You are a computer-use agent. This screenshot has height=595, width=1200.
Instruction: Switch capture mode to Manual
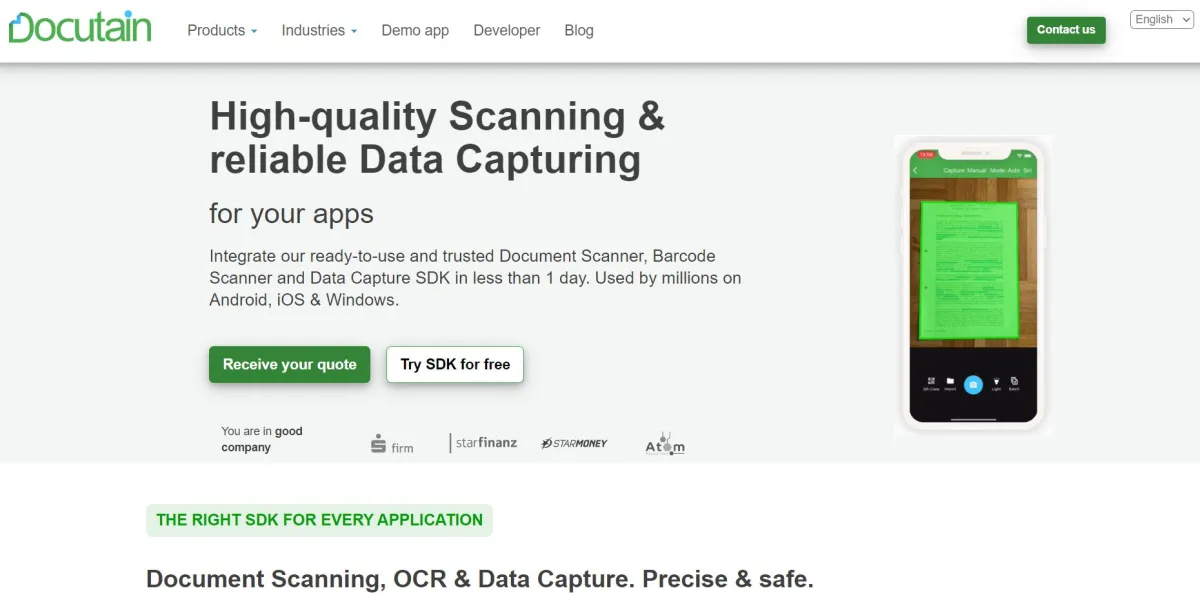976,170
